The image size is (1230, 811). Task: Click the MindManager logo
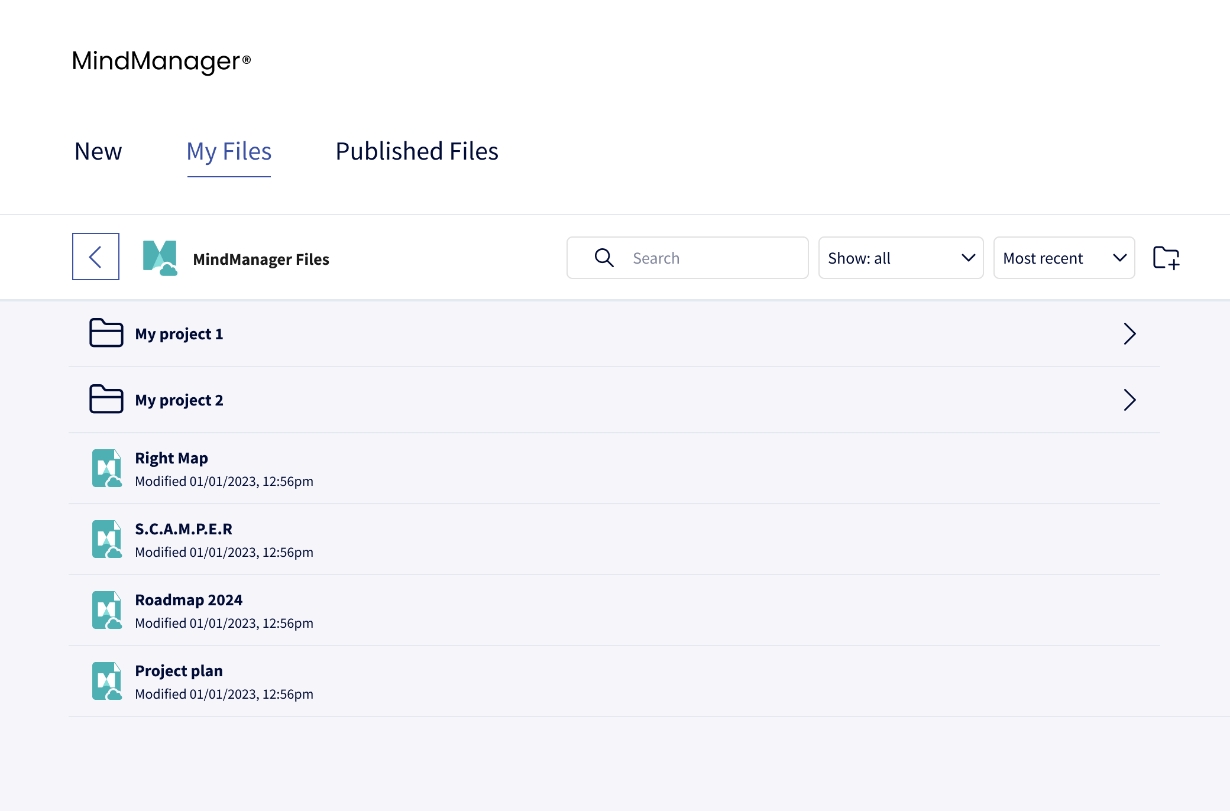[161, 62]
